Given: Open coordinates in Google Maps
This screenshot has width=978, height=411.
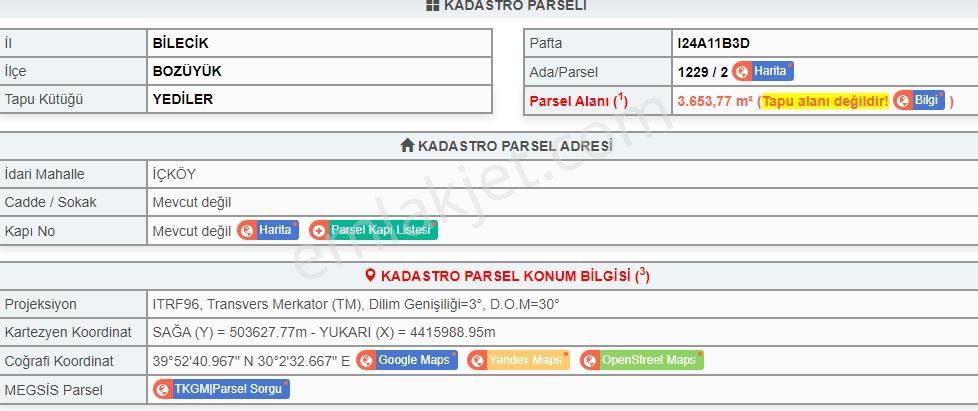Looking at the screenshot, I should click(x=407, y=360).
